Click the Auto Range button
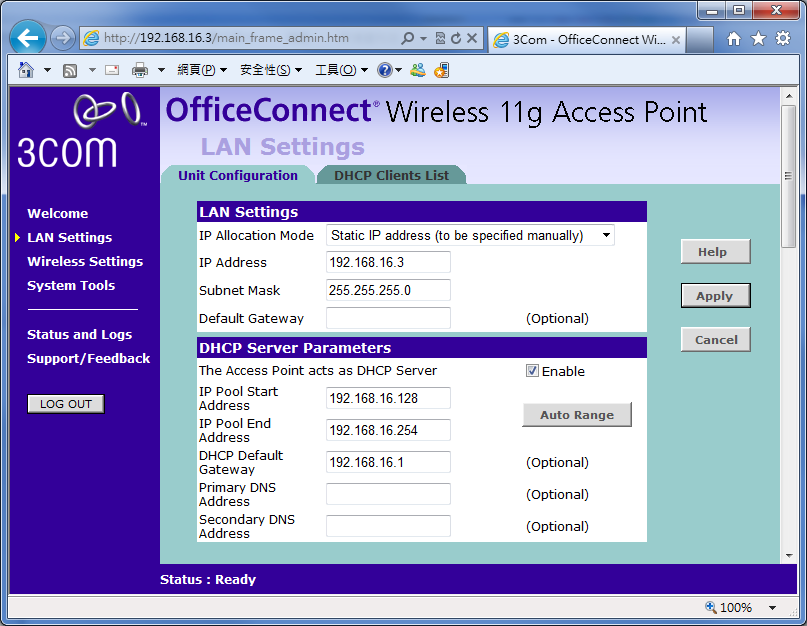 [577, 415]
